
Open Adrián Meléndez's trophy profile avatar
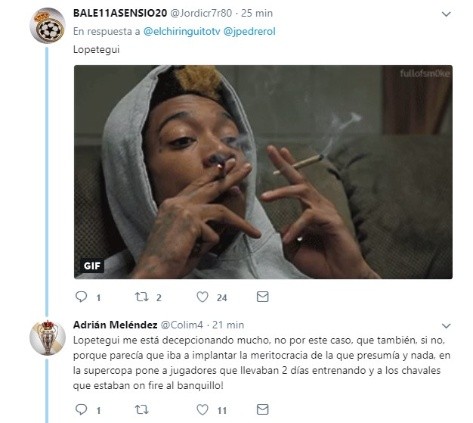[47, 337]
